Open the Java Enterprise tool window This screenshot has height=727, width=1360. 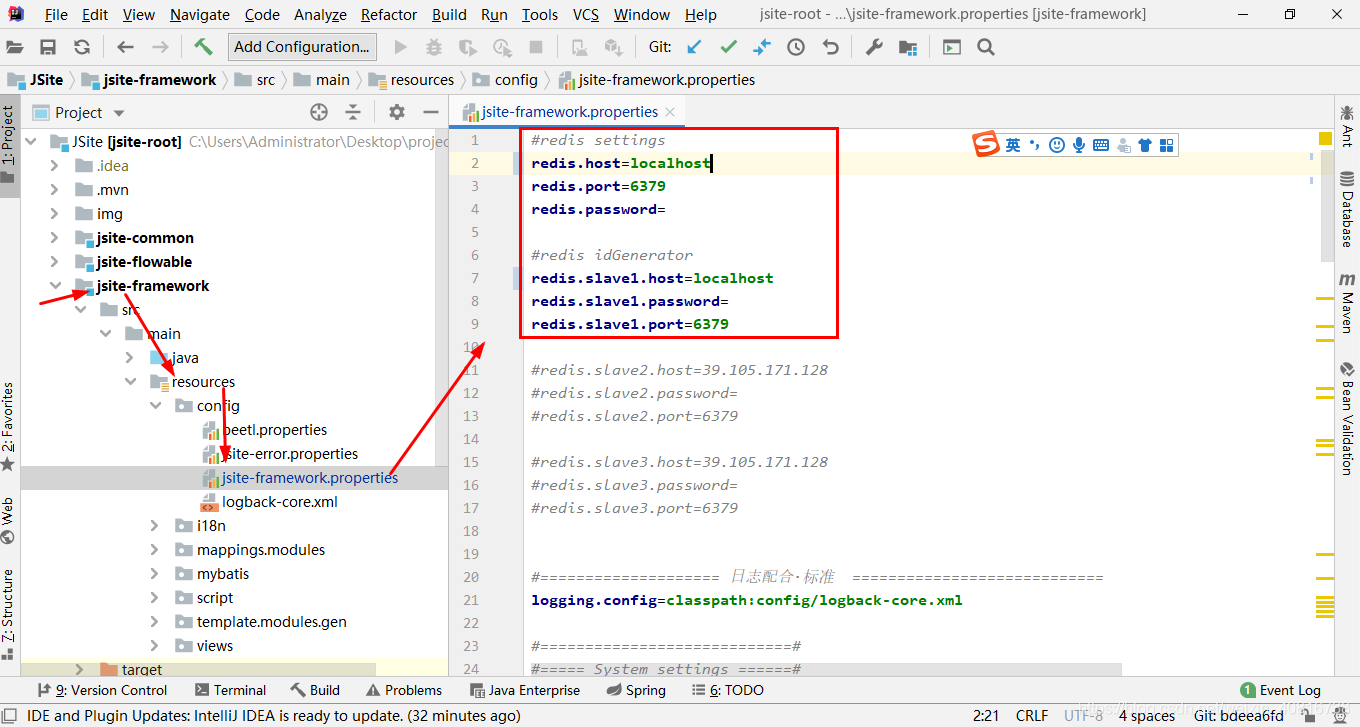coord(525,690)
